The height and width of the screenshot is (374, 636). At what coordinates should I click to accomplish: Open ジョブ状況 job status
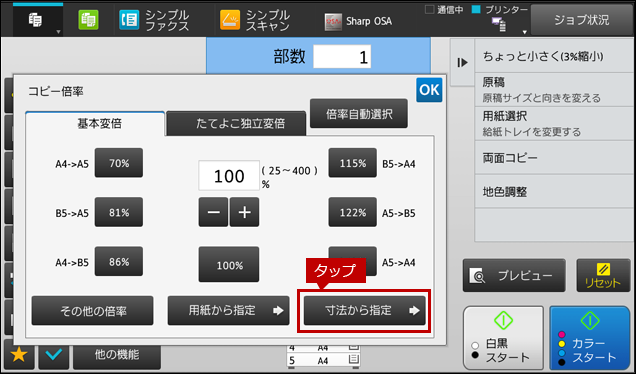582,20
